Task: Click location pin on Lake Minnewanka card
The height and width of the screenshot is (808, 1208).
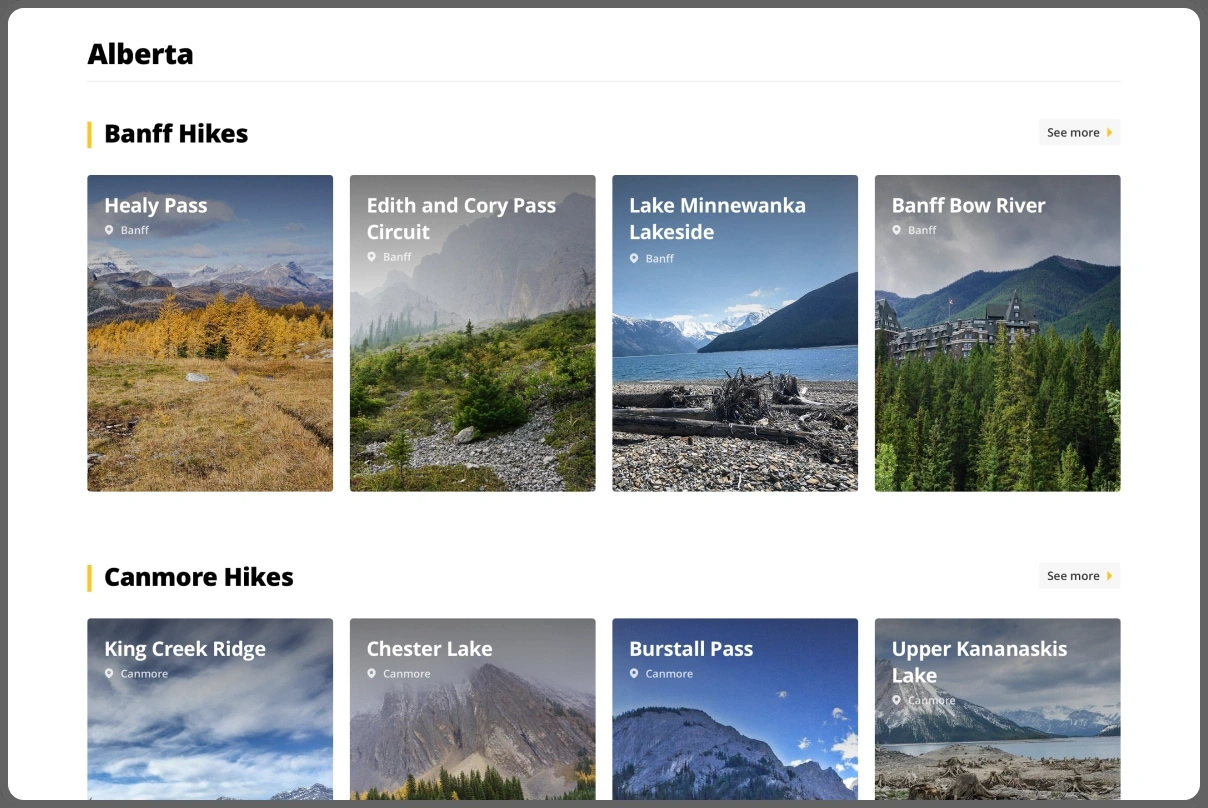Action: (634, 258)
